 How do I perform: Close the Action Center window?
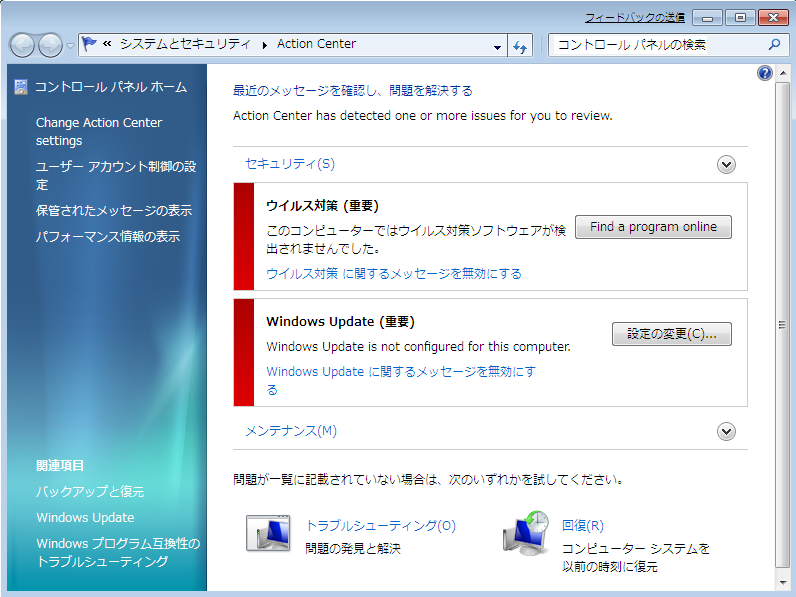pos(773,18)
